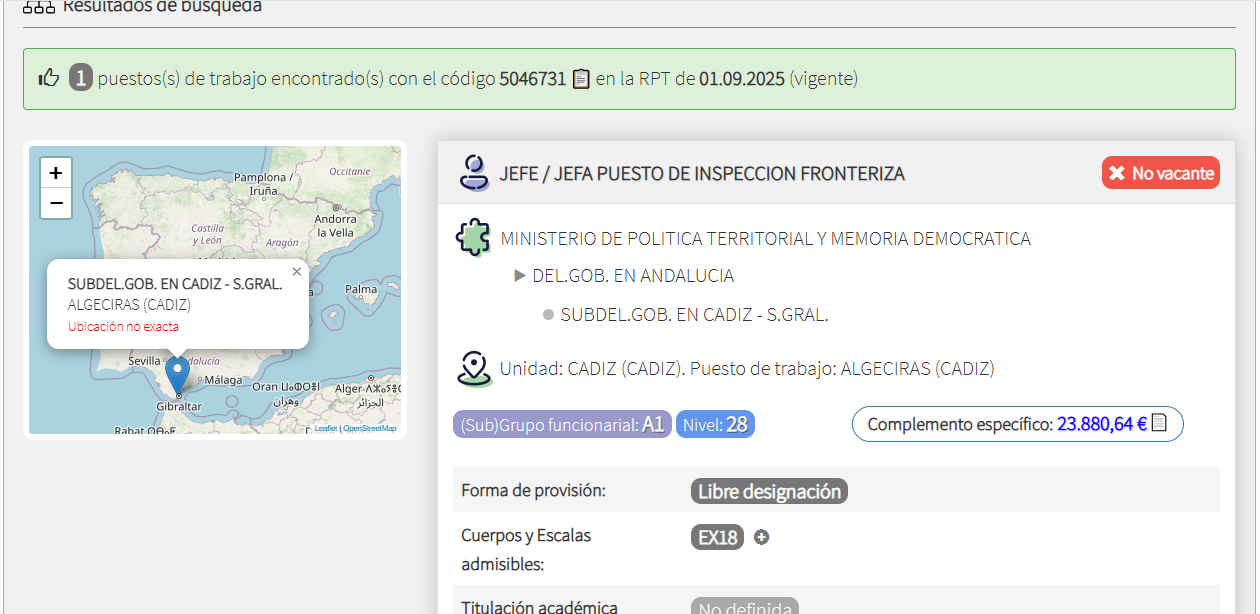Expand the DEL.GOB. EN ANDALUCIA triangle
The height and width of the screenshot is (614, 1260).
coord(519,276)
